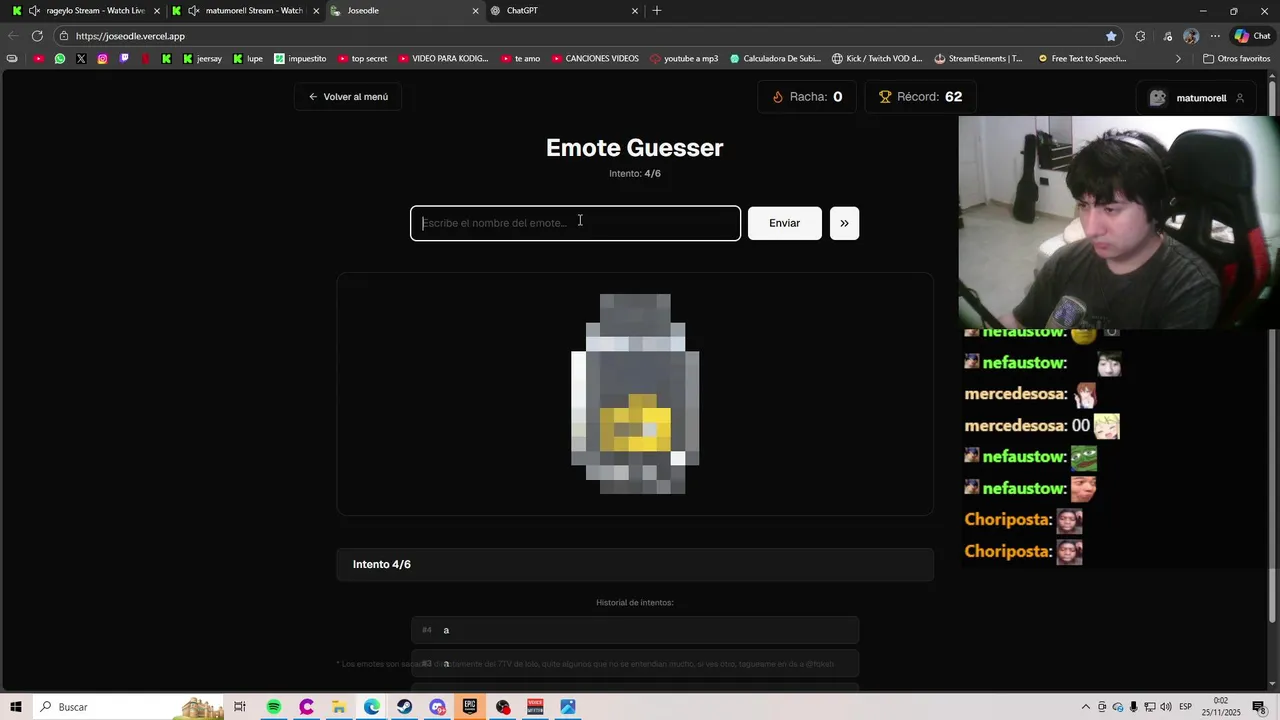Click the #4 attempt history row
This screenshot has height=720, width=1280.
pos(635,630)
